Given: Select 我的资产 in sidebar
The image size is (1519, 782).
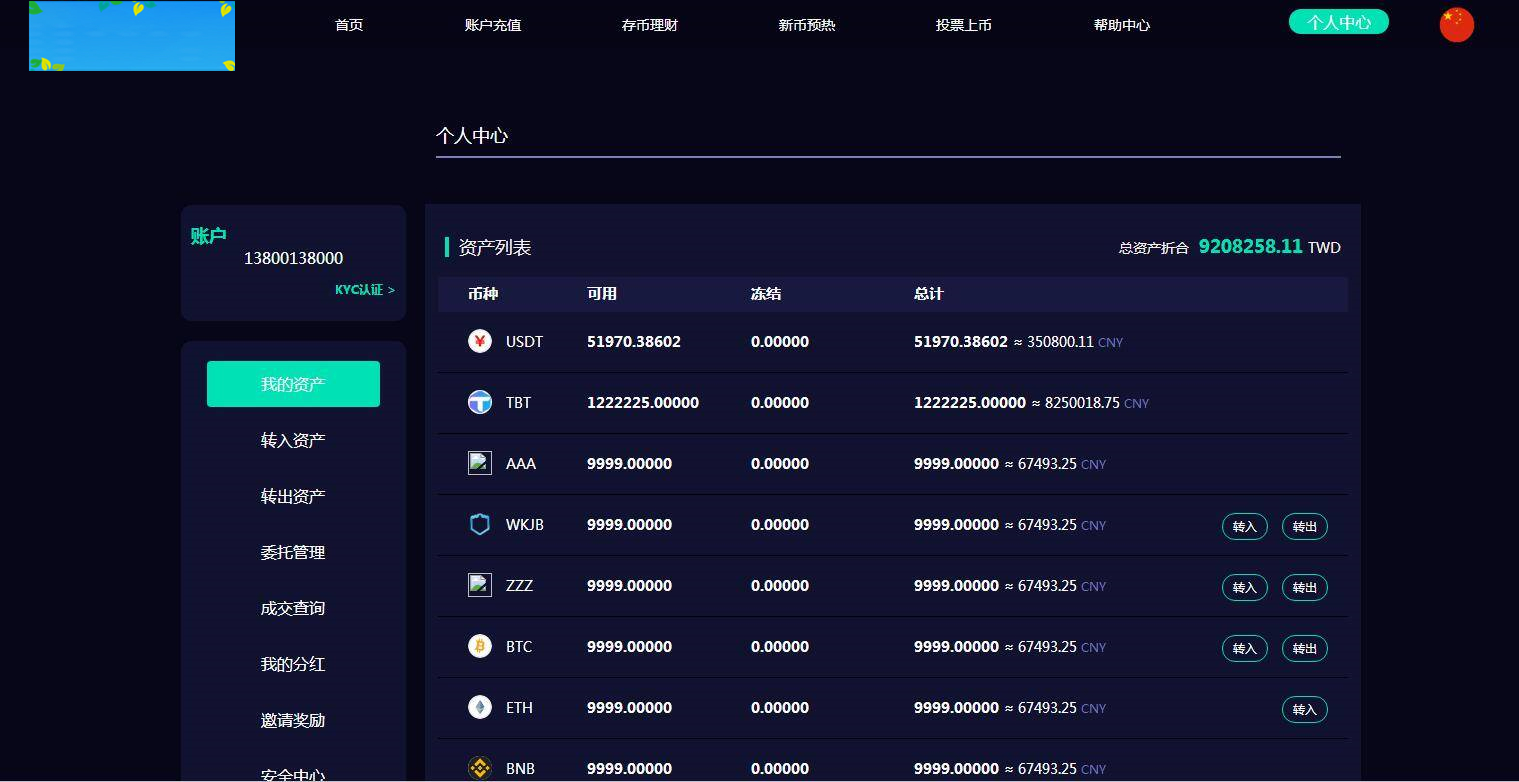Looking at the screenshot, I should coord(293,384).
